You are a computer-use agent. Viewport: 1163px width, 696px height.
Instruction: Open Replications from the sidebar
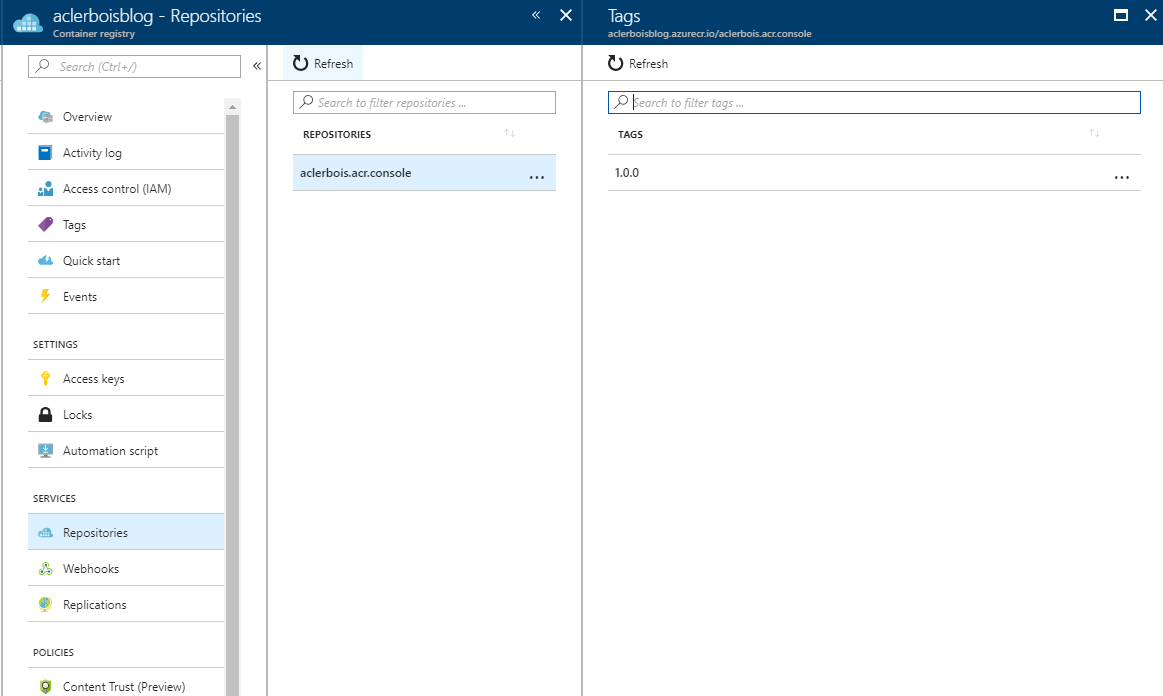(x=94, y=605)
